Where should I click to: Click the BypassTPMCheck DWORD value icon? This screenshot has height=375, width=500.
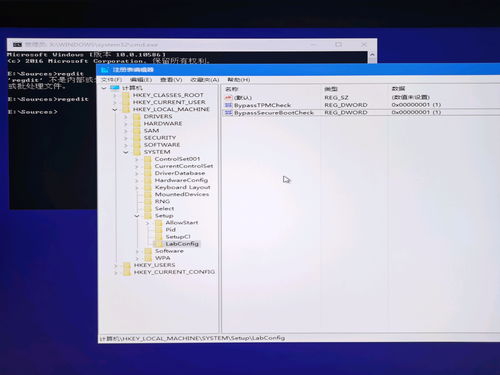click(x=228, y=105)
